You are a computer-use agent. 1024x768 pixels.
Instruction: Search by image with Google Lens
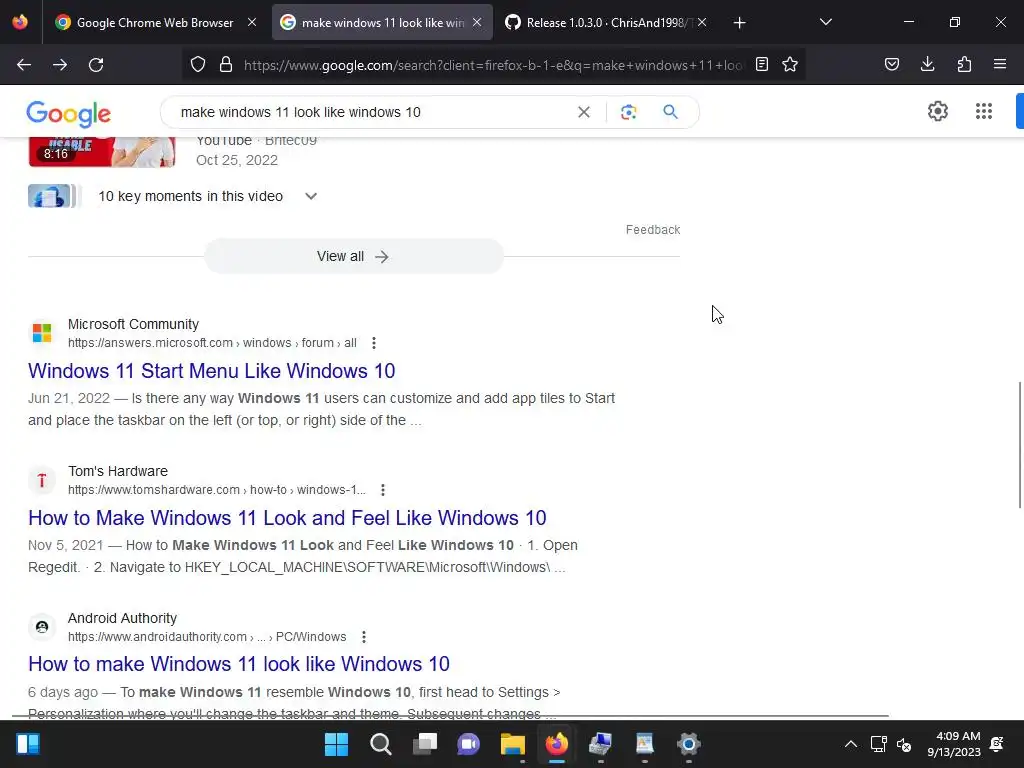pyautogui.click(x=628, y=112)
